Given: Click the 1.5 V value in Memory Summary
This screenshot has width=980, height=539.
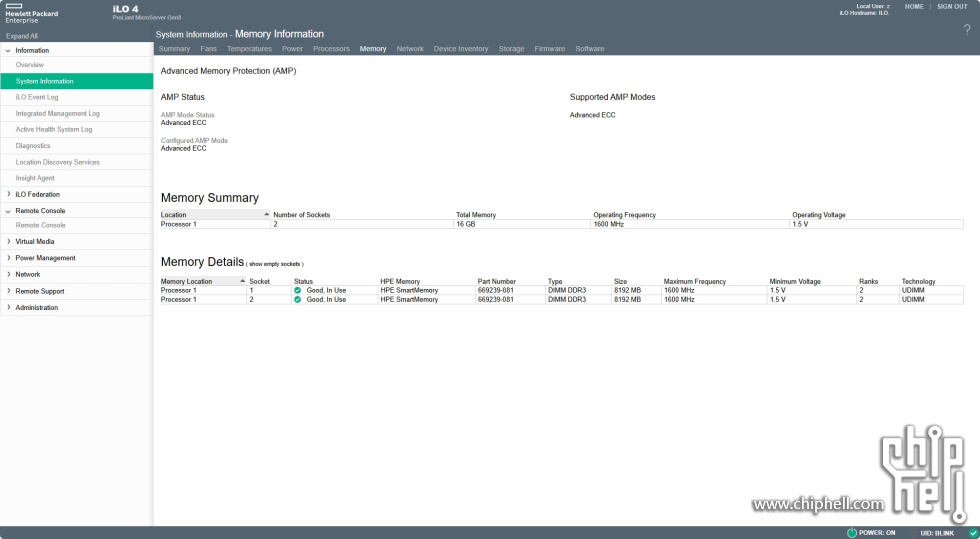Looking at the screenshot, I should tap(800, 224).
